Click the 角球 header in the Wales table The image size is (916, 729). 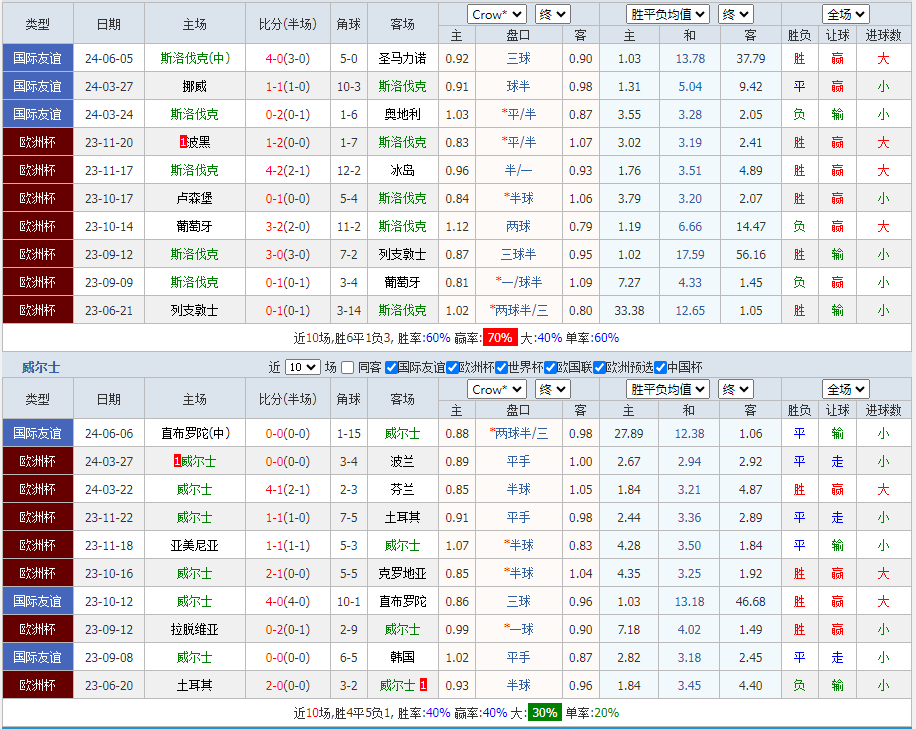pos(348,399)
